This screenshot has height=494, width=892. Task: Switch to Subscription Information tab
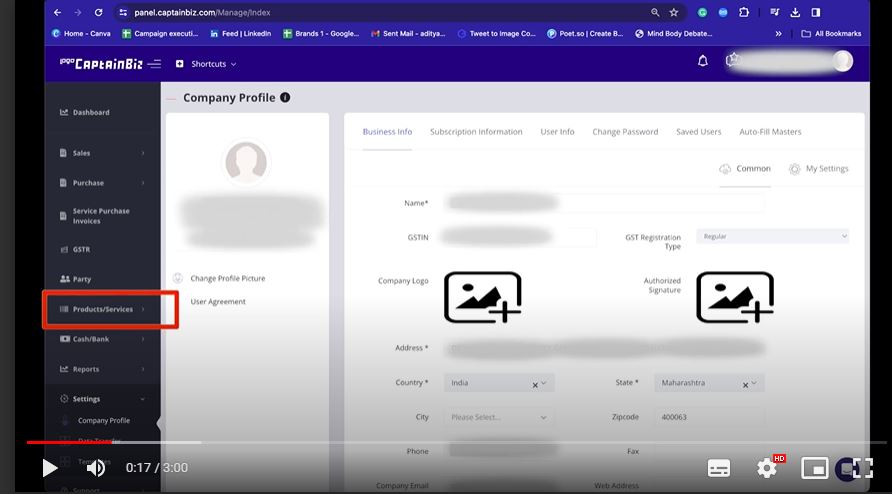[x=476, y=131]
